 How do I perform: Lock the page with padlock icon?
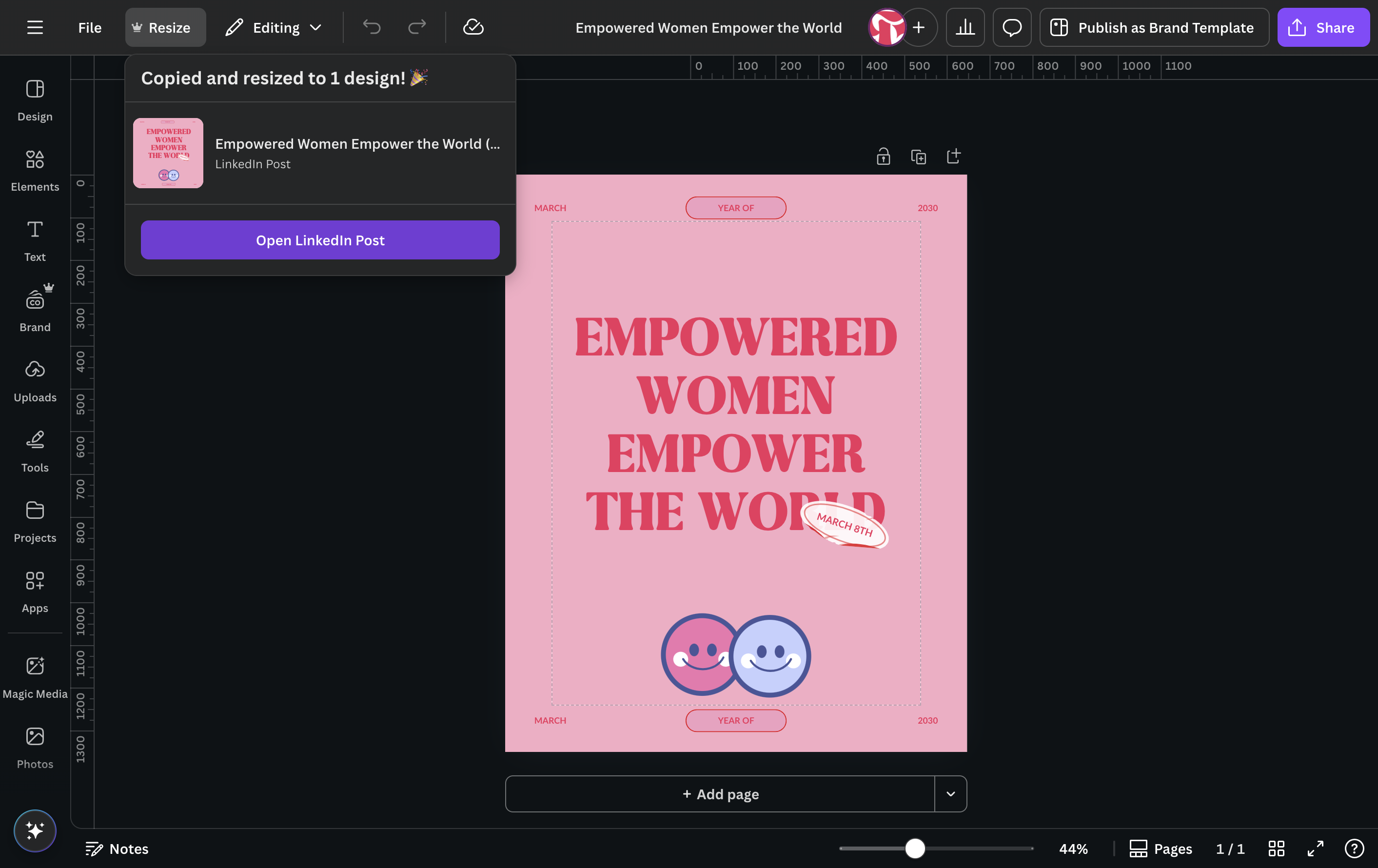(x=883, y=156)
